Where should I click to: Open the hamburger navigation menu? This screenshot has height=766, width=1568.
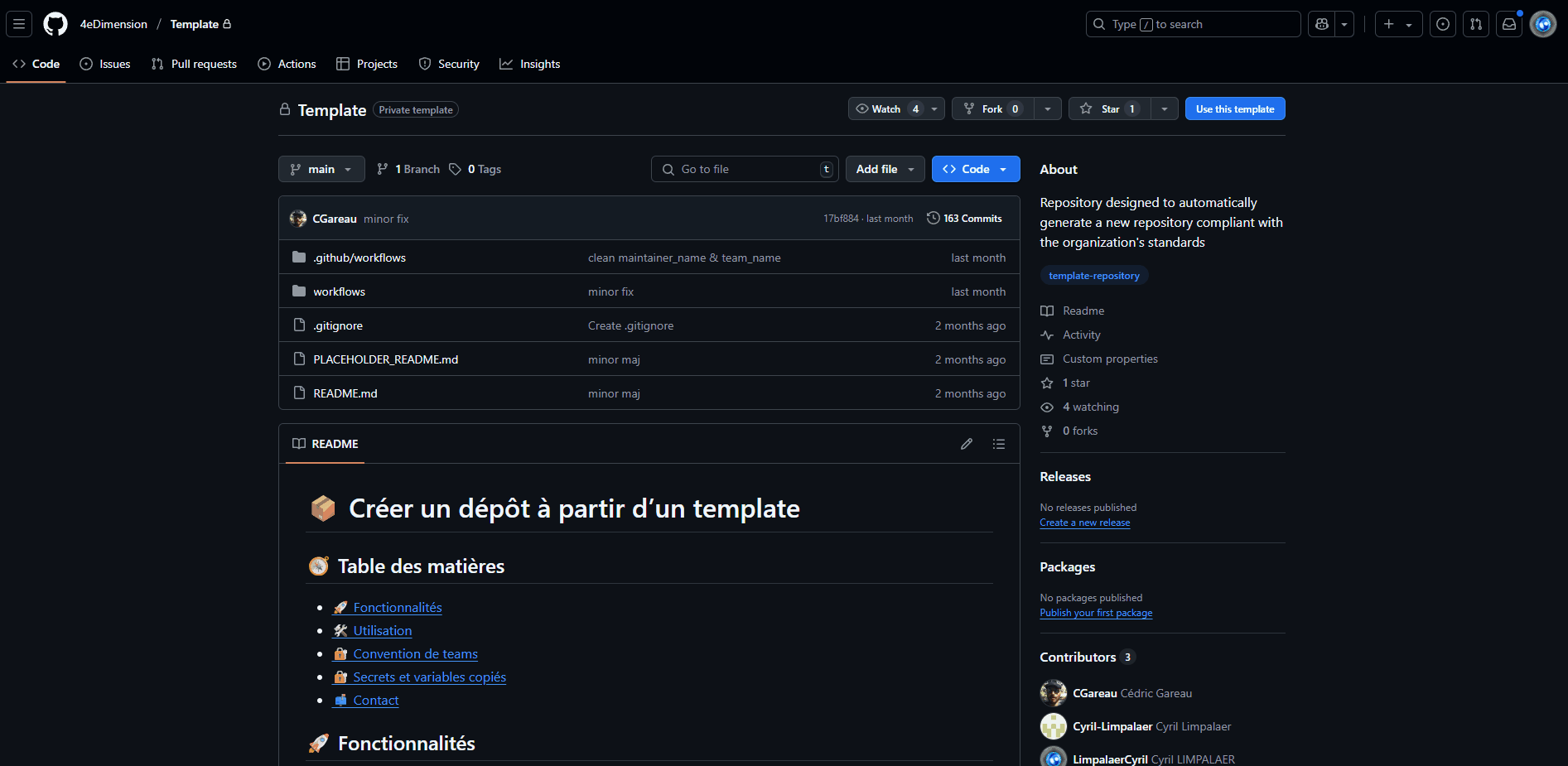[19, 24]
